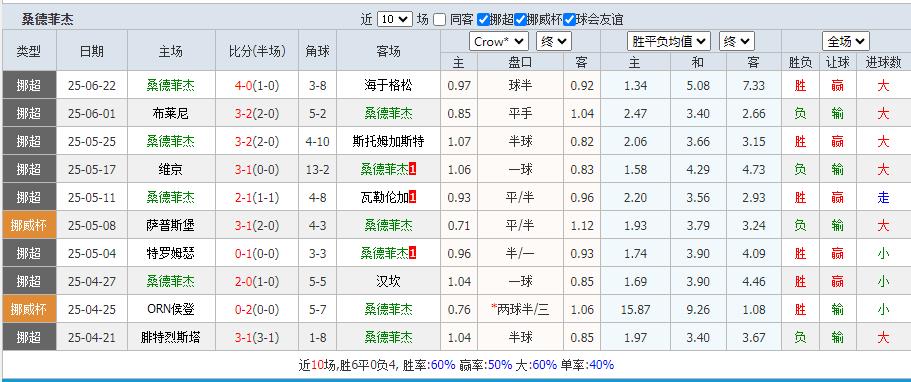Open the 3-1(0-0) score on 25-05-17
Screen dimensions: 911x382
(x=257, y=169)
